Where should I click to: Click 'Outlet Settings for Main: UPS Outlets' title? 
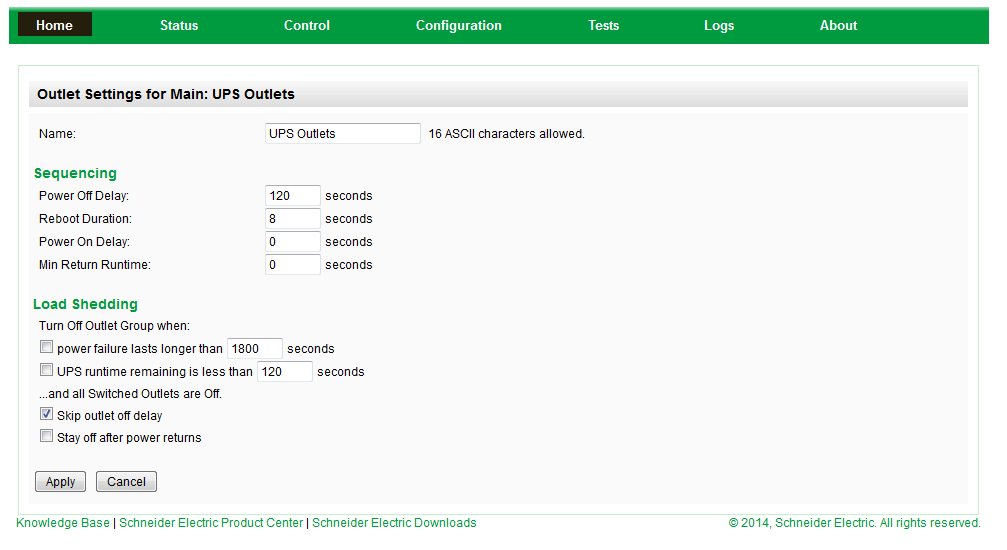pos(166,94)
